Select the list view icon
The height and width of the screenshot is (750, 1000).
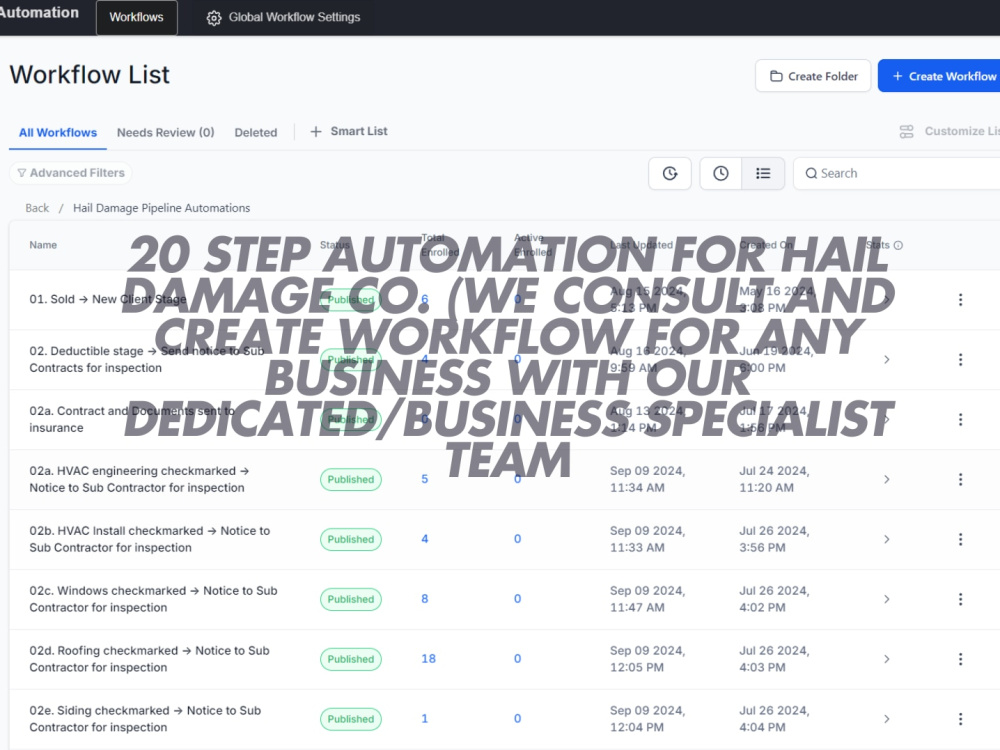coord(763,173)
